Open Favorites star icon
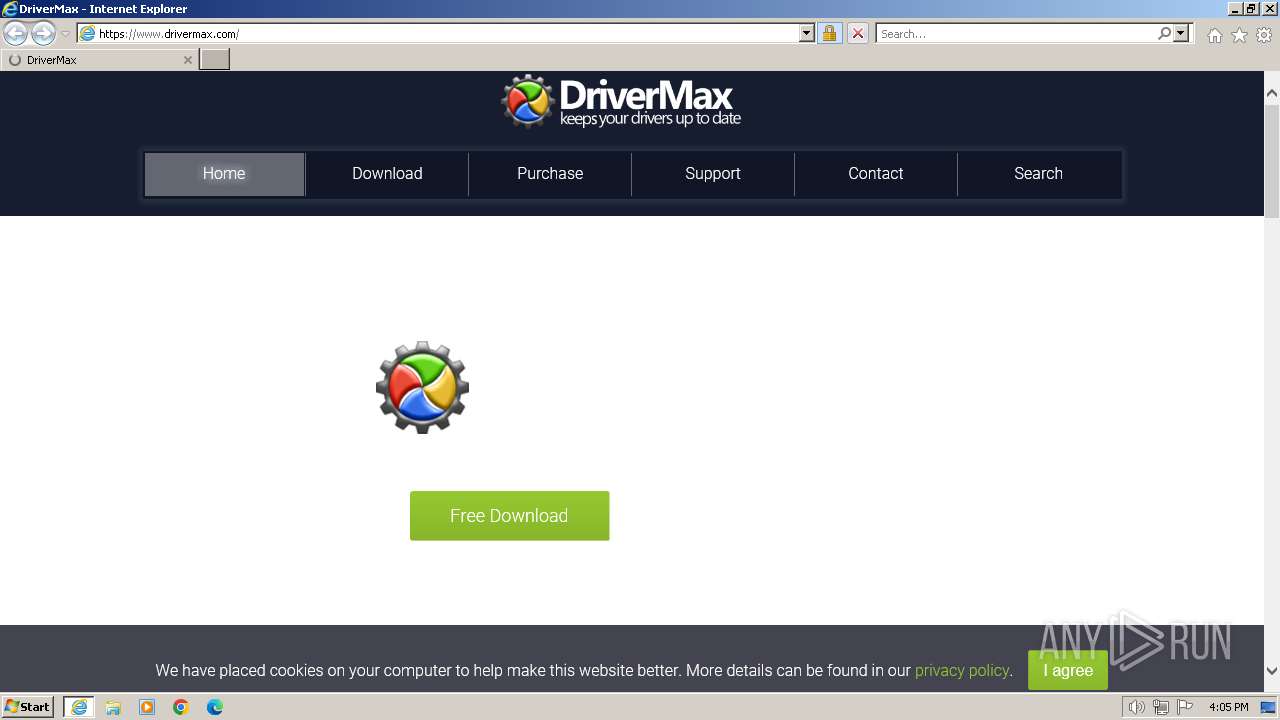 (x=1239, y=35)
